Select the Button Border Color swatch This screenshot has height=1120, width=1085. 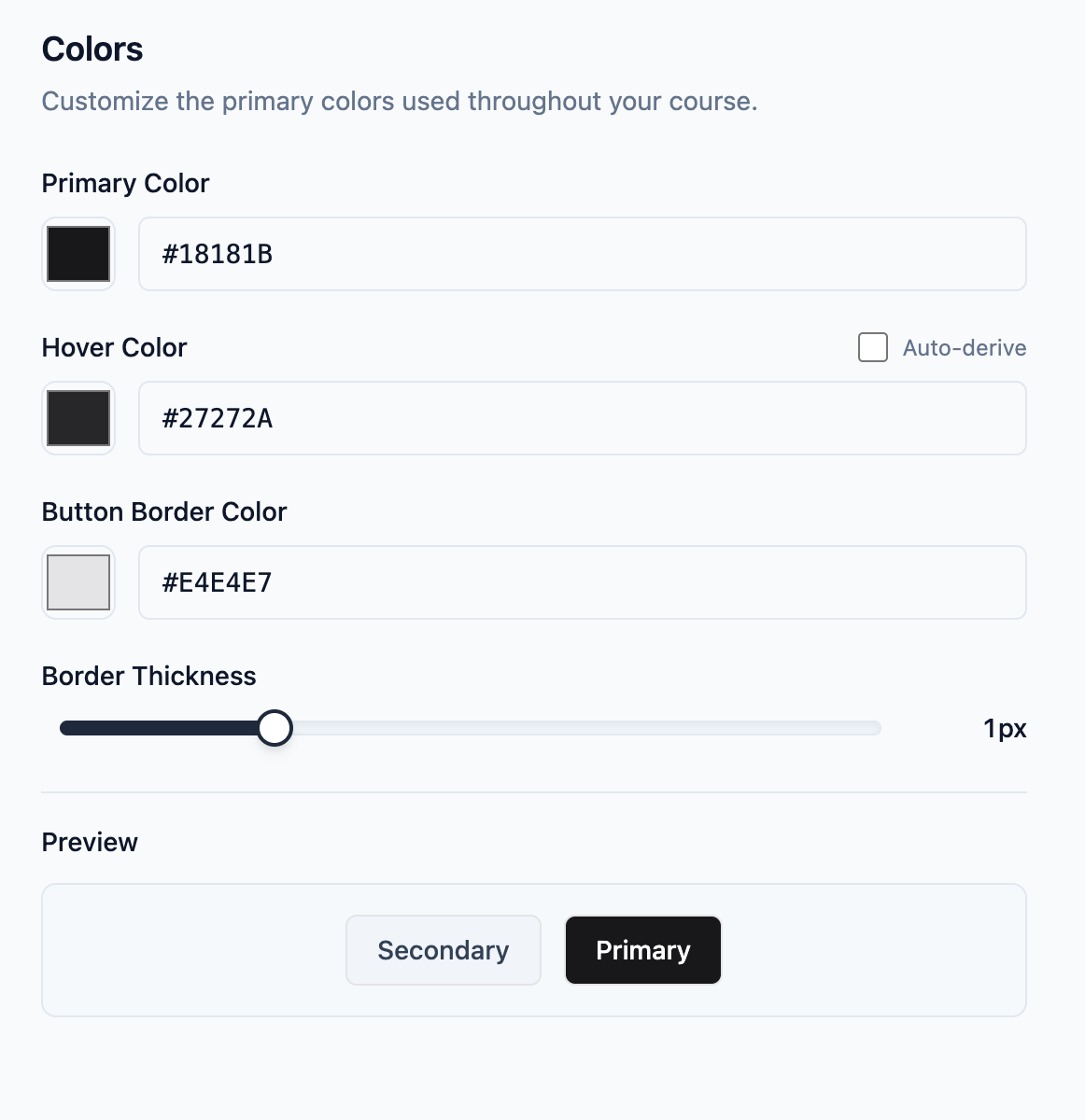77,581
